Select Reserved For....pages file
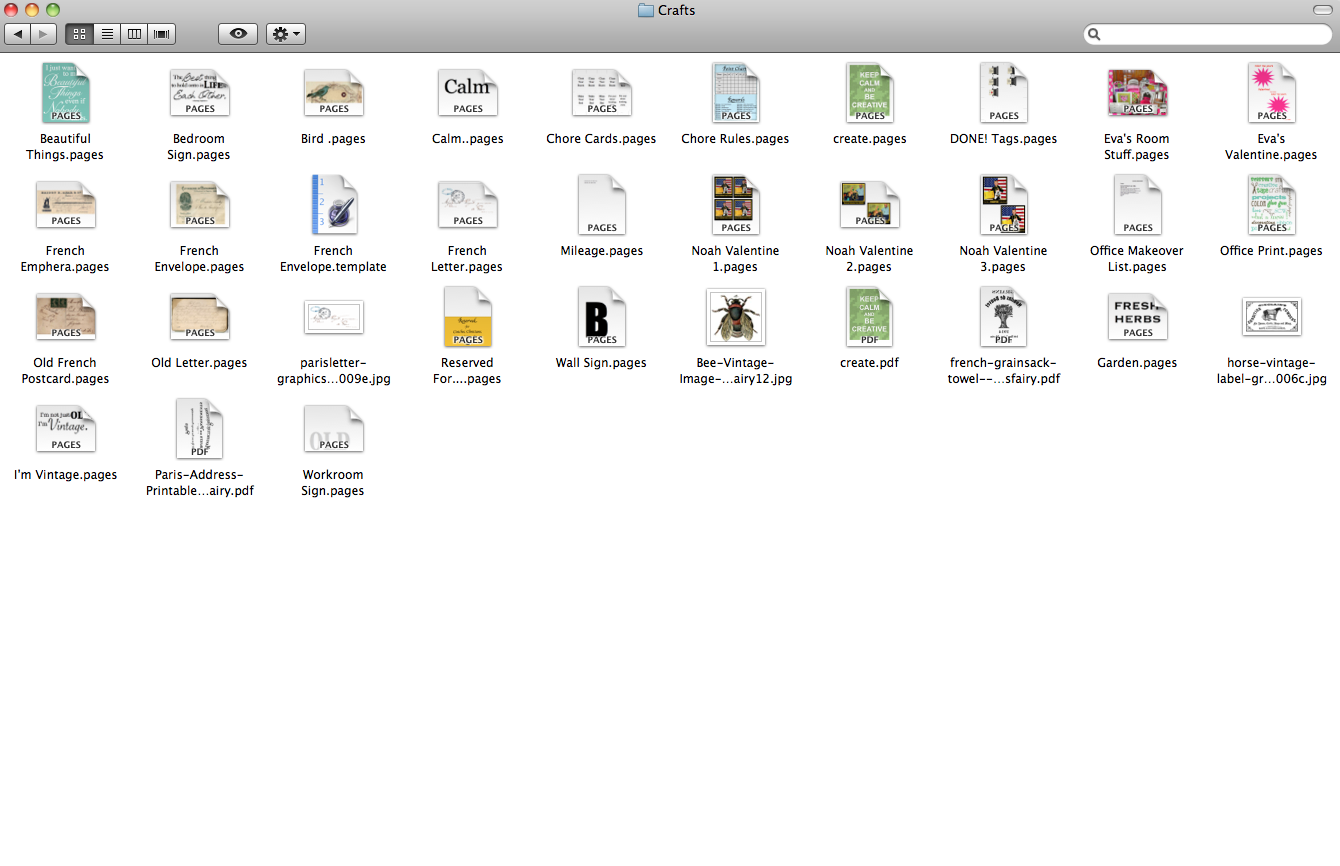The height and width of the screenshot is (866, 1340). click(x=468, y=317)
